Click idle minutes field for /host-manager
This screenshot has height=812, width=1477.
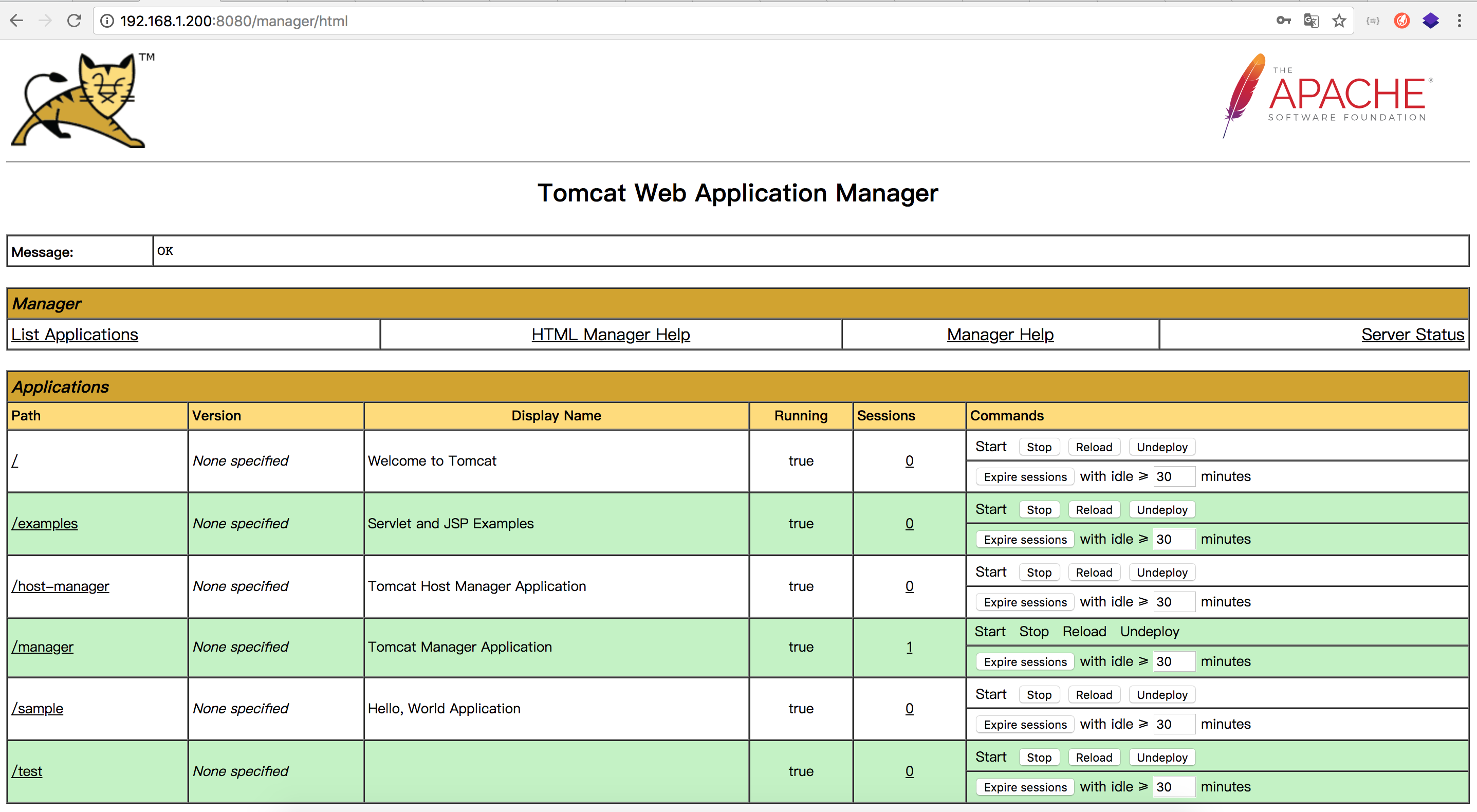tap(1174, 601)
